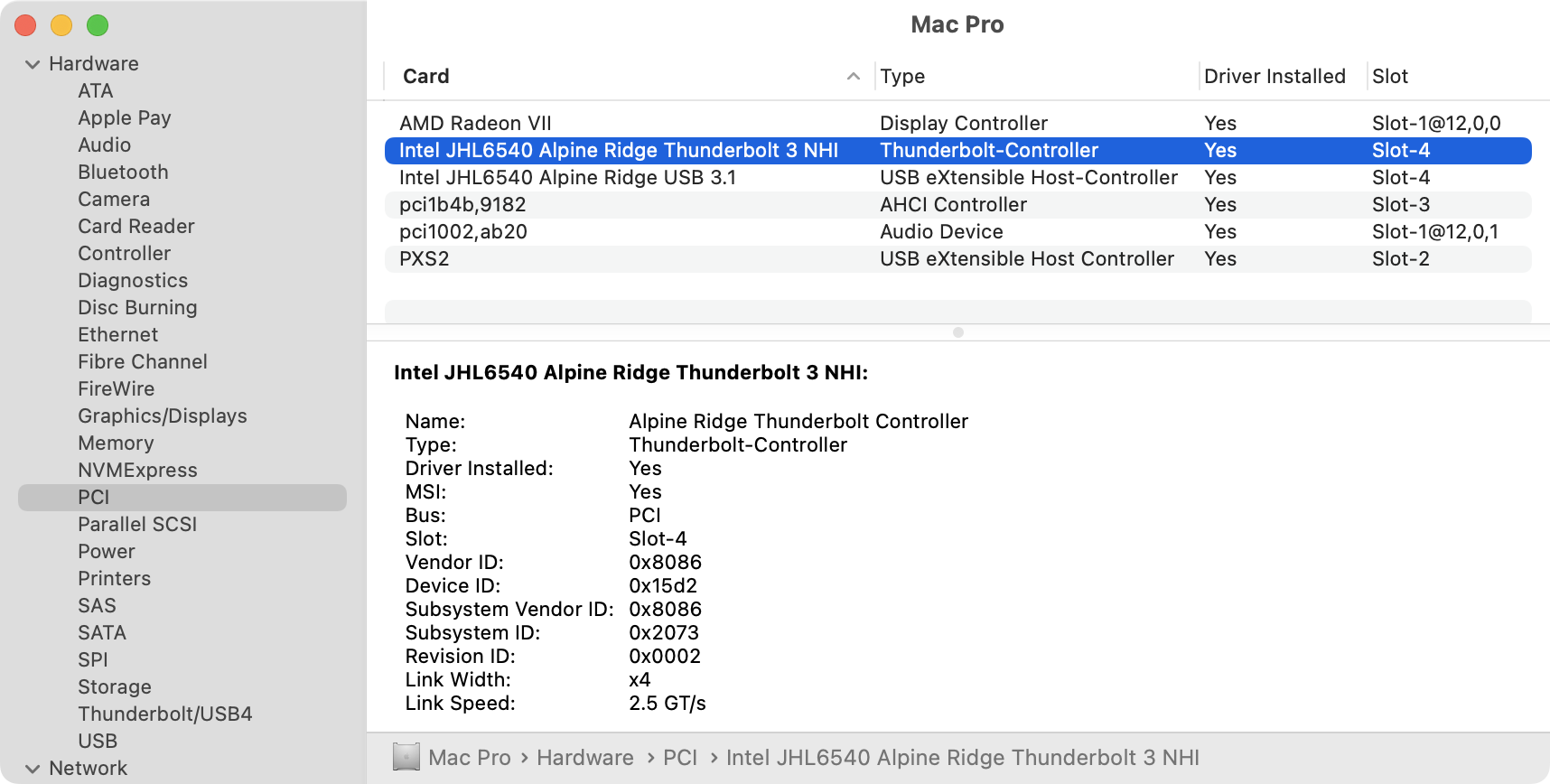Click the Audio Device type cell

[x=941, y=232]
